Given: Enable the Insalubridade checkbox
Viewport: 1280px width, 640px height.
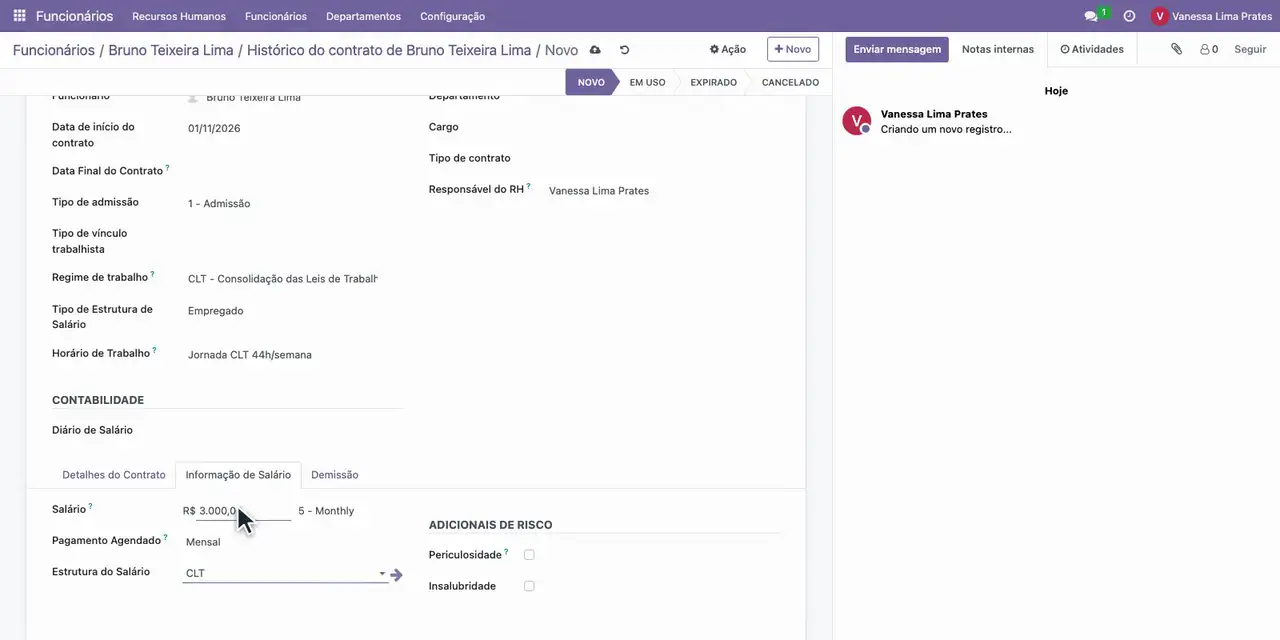Looking at the screenshot, I should click(529, 586).
